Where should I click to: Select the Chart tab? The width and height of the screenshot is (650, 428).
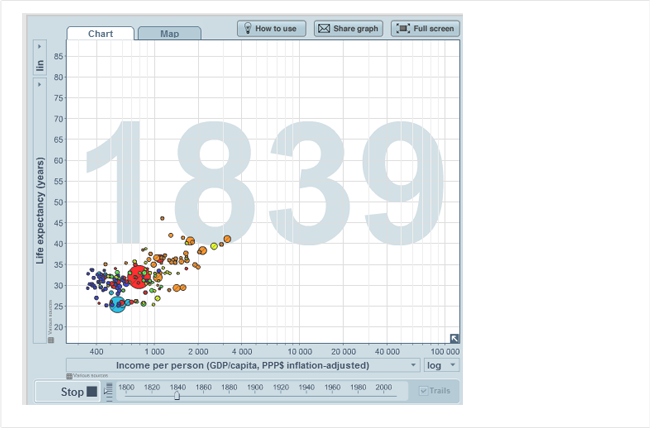[100, 33]
